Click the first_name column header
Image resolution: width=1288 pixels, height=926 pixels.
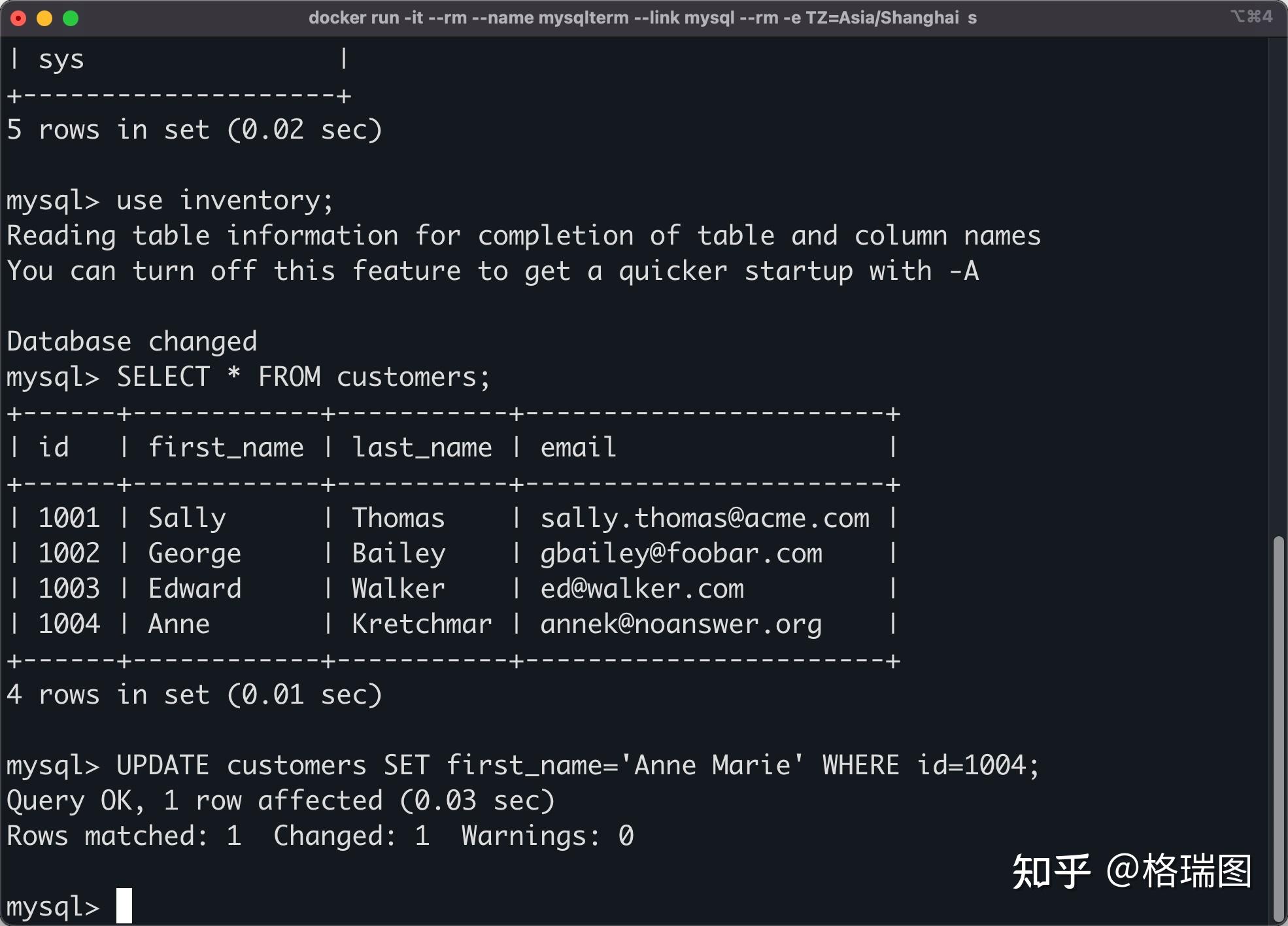pos(226,448)
